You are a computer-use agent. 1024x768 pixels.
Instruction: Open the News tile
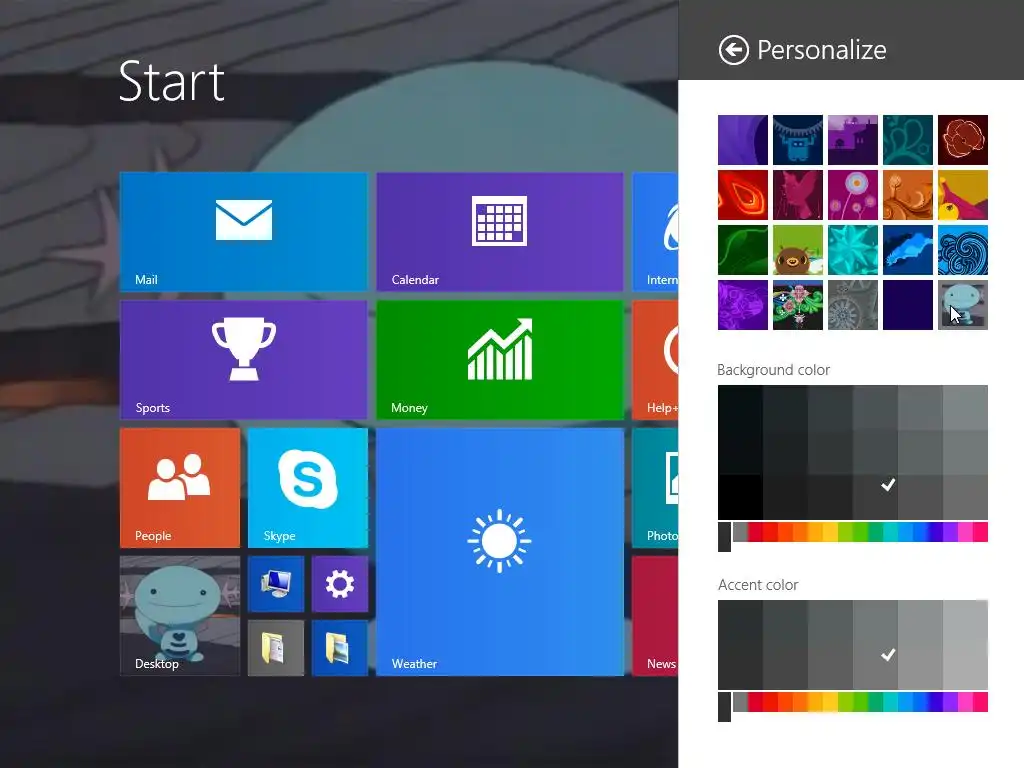(x=655, y=615)
